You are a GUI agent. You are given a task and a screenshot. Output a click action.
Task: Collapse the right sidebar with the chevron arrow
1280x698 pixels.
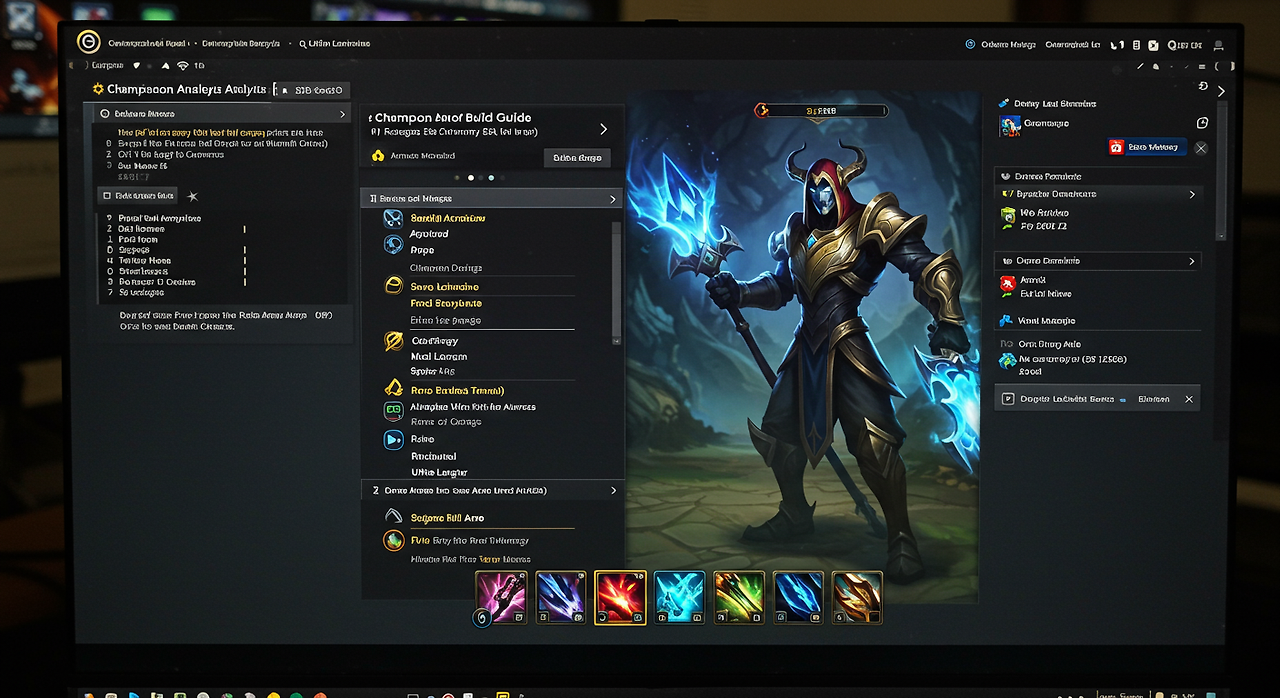(x=1221, y=91)
